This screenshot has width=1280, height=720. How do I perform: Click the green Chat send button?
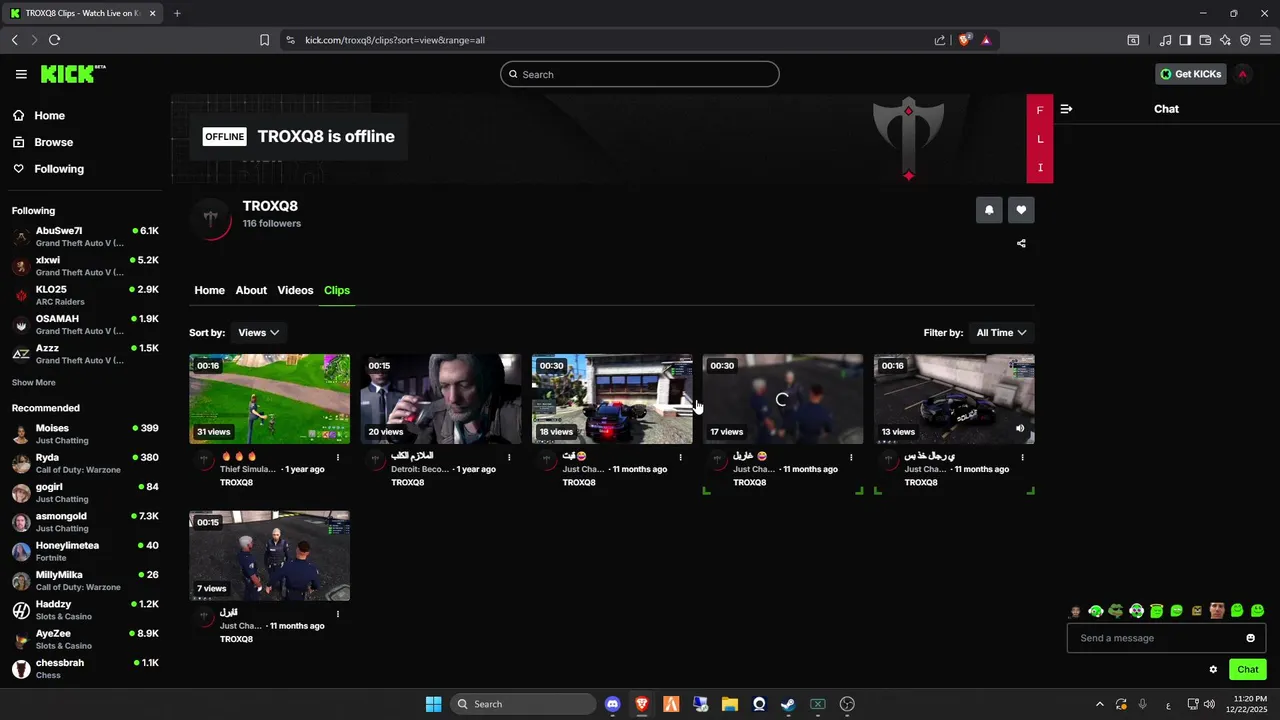1248,670
